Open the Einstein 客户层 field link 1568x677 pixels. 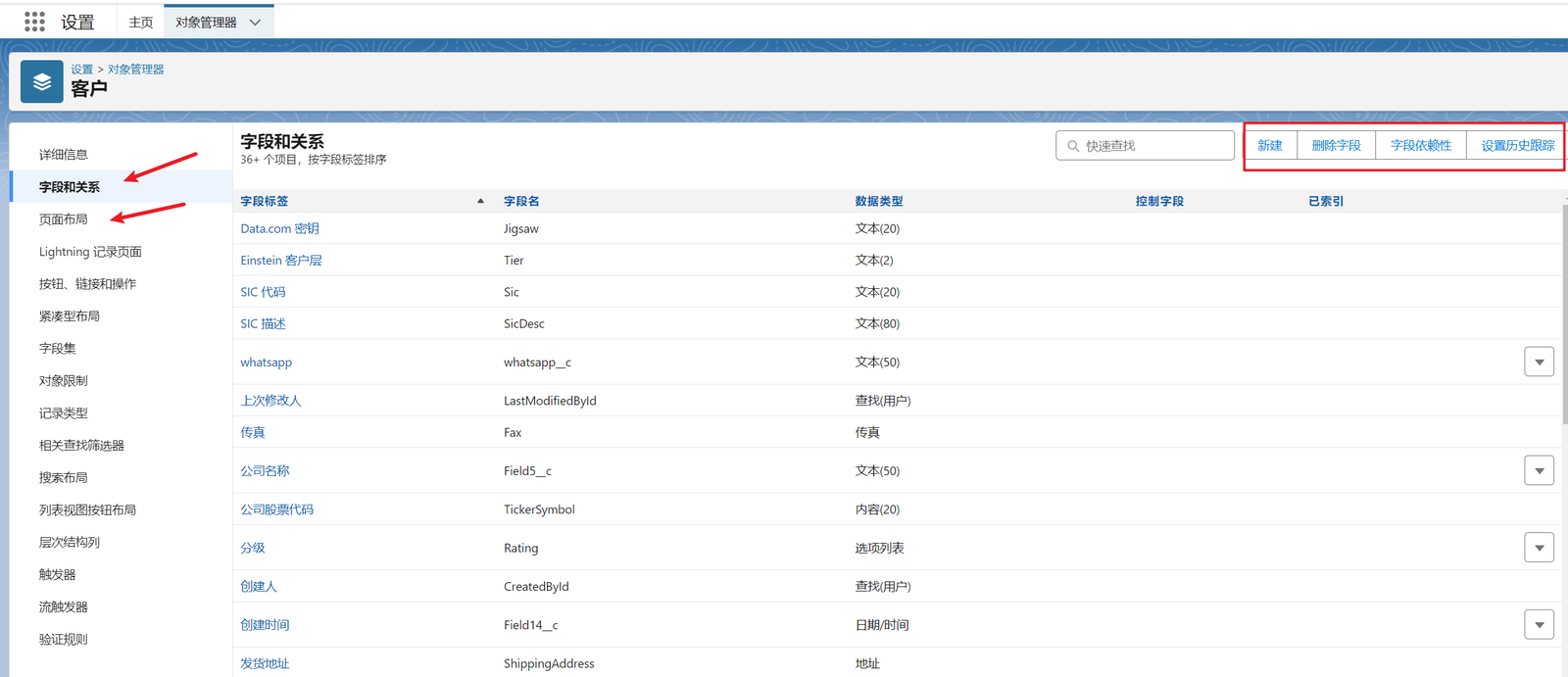281,261
